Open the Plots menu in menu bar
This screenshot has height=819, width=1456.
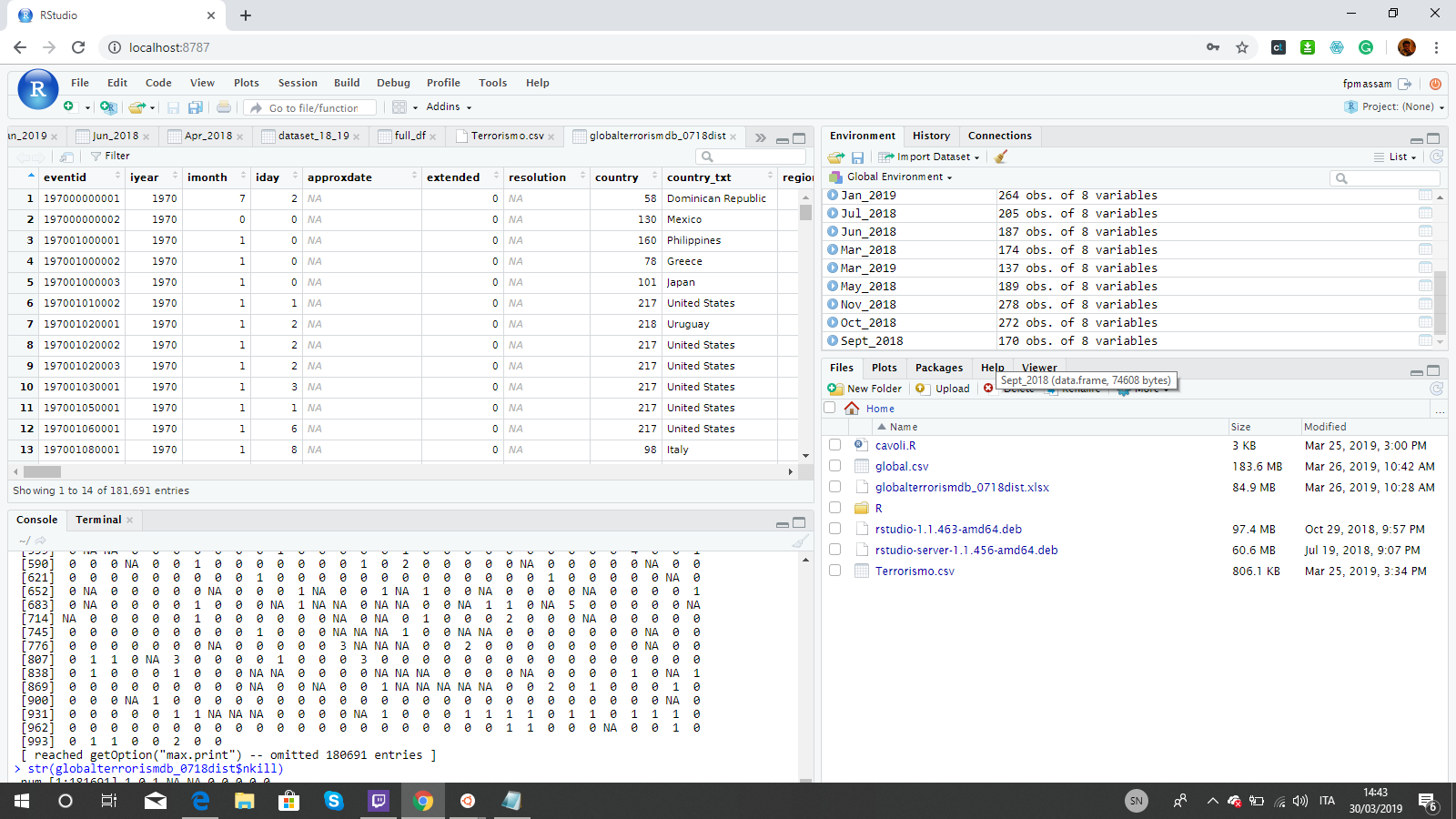pyautogui.click(x=246, y=83)
